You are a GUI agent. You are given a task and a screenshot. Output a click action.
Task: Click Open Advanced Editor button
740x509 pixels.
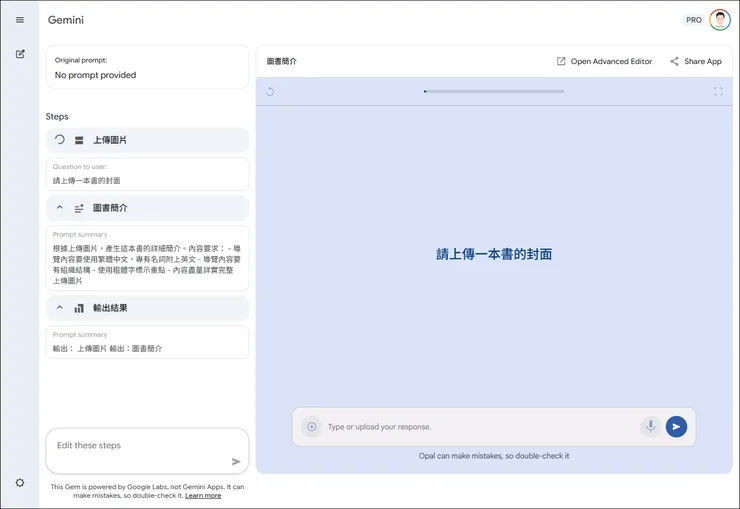pyautogui.click(x=604, y=61)
